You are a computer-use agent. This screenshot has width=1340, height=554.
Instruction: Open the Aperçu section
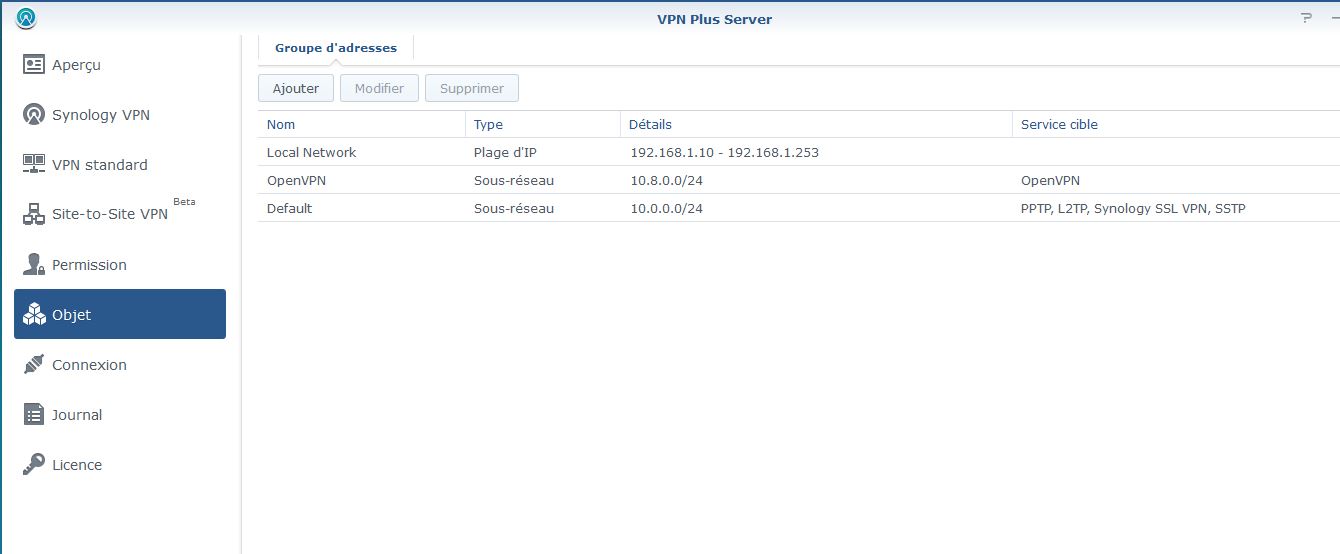120,64
